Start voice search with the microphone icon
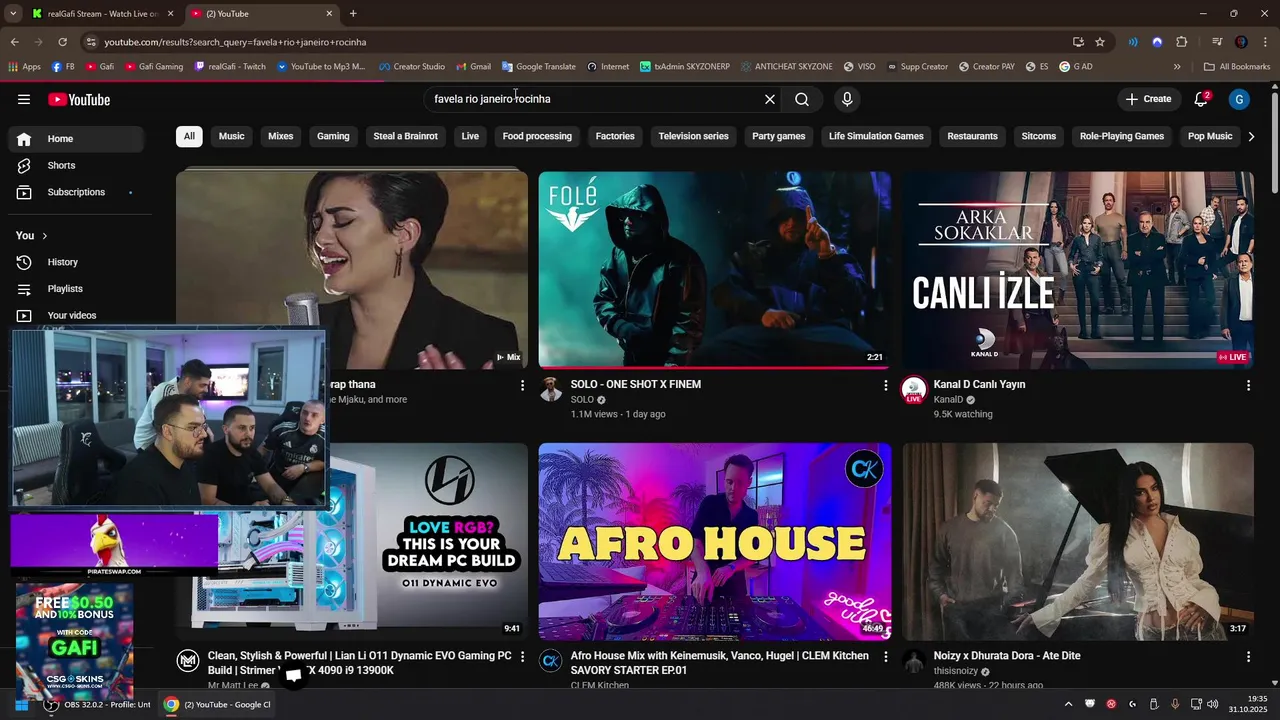1280x720 pixels. (x=847, y=99)
